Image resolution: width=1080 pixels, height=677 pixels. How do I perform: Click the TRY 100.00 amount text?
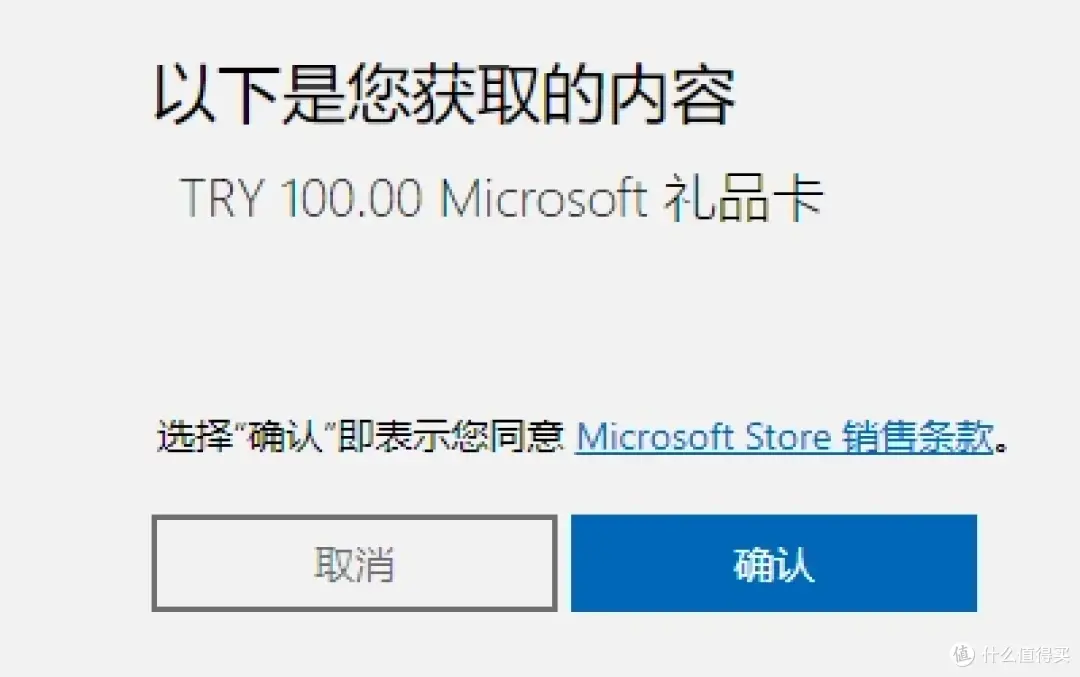301,198
